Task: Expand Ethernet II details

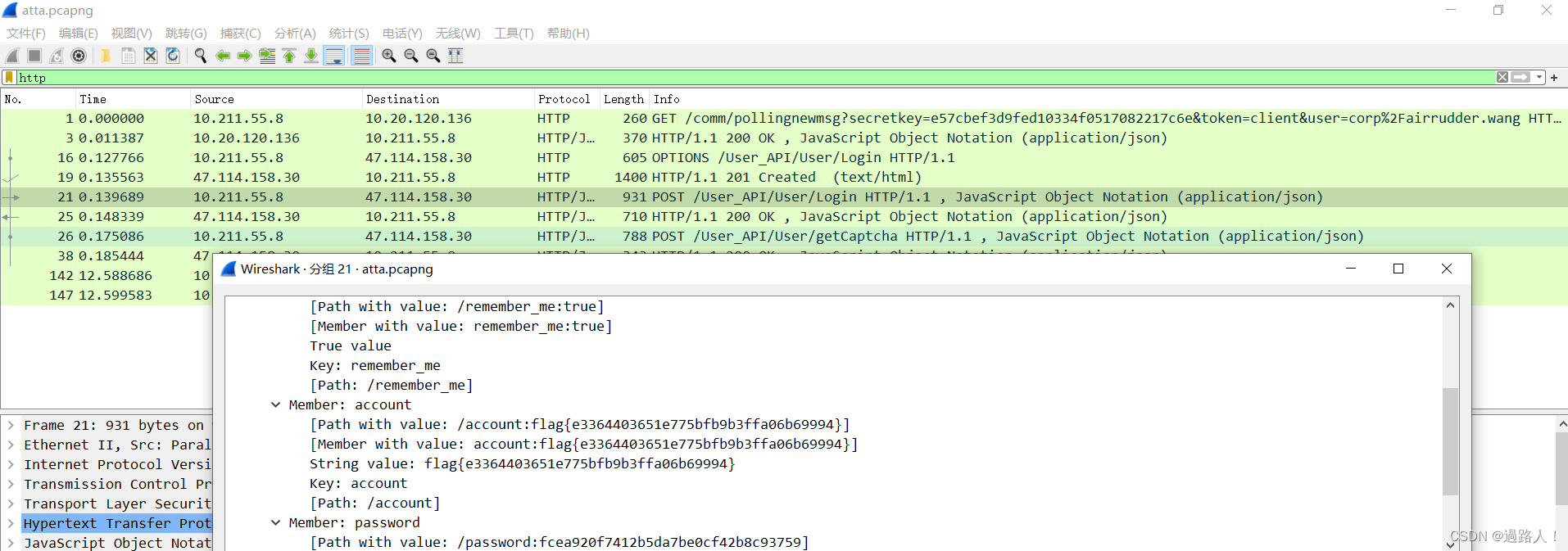Action: [11, 445]
